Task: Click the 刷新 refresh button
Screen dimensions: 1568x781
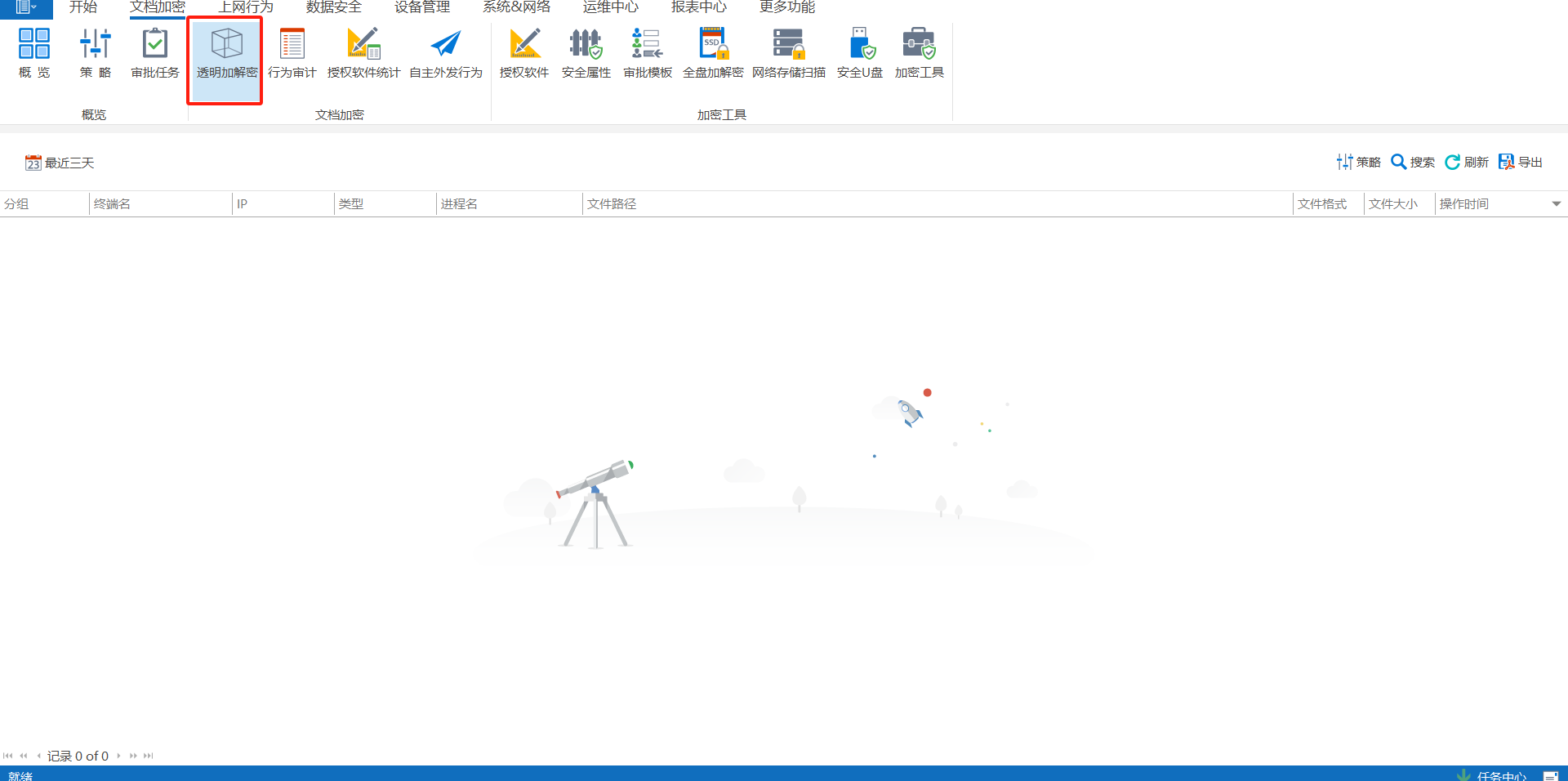Action: [x=1467, y=162]
